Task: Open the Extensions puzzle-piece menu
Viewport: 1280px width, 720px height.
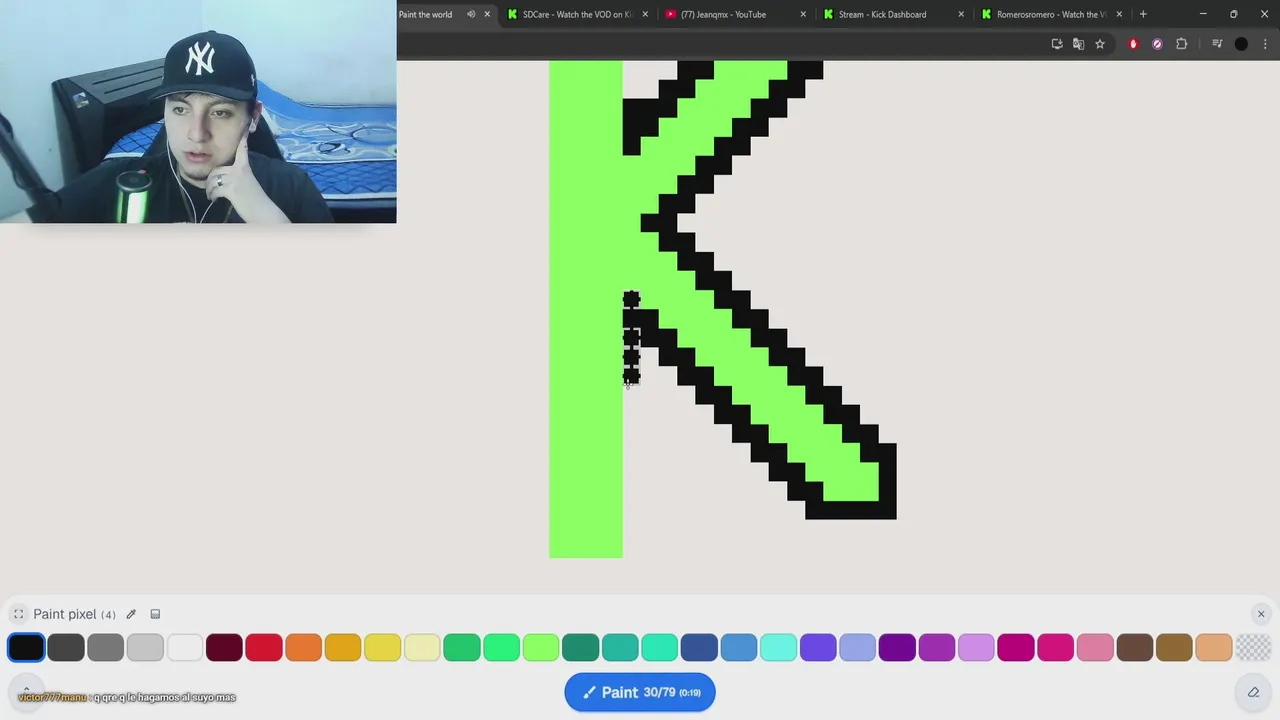Action: tap(1181, 44)
